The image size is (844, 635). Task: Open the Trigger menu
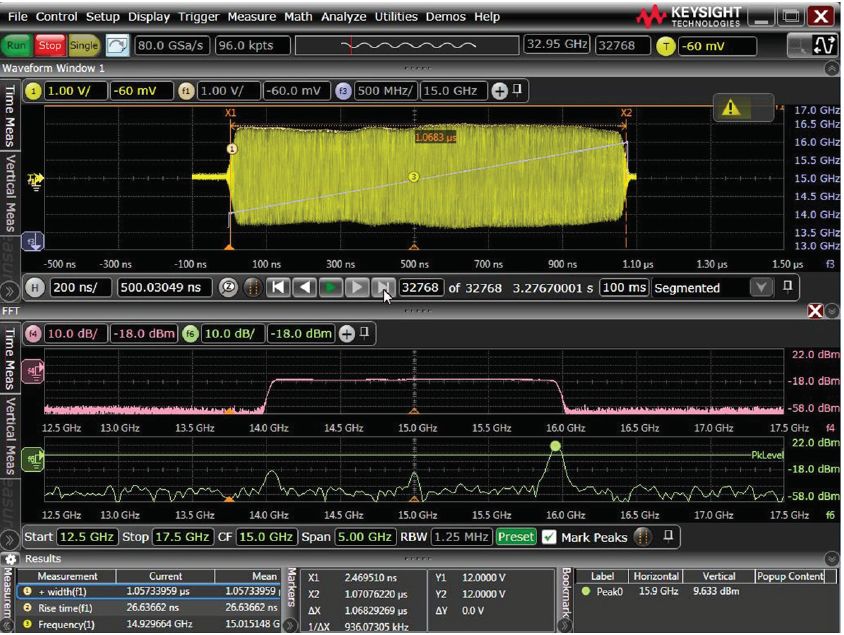pos(199,17)
